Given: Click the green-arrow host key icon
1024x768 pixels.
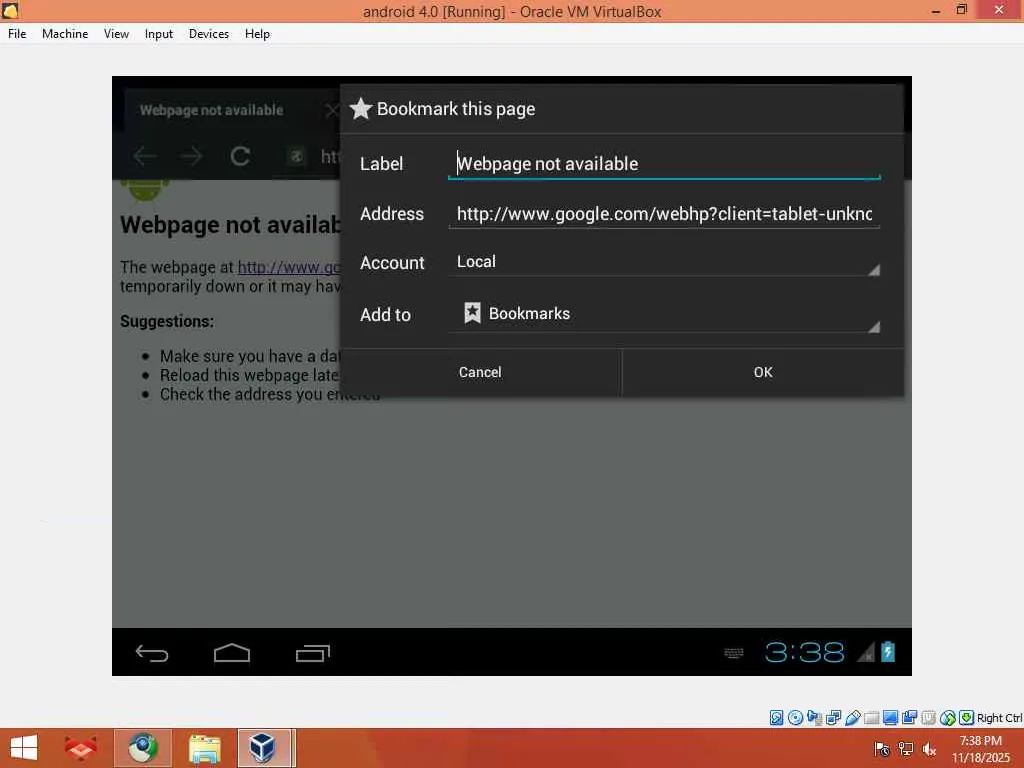Looking at the screenshot, I should tap(967, 718).
